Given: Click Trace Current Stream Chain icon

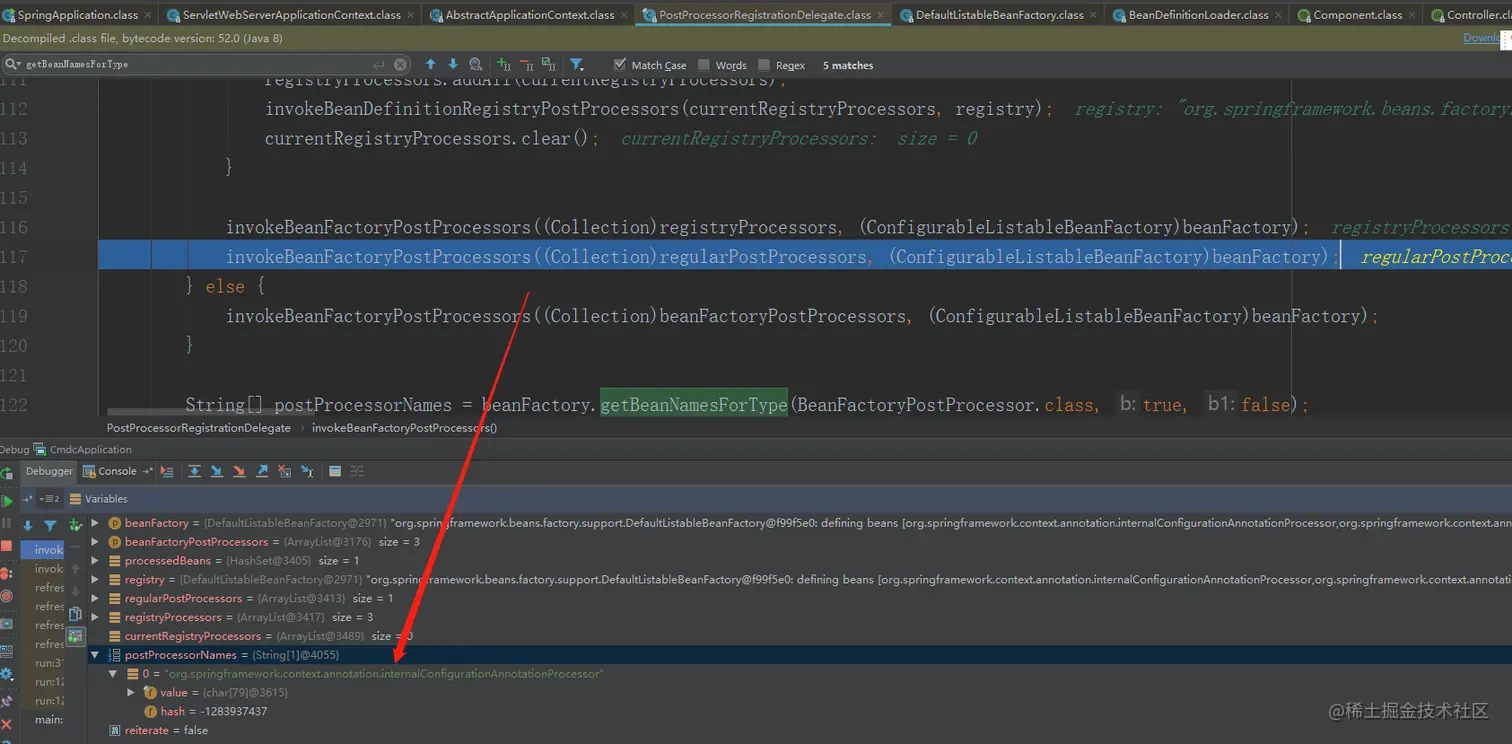Looking at the screenshot, I should 357,471.
